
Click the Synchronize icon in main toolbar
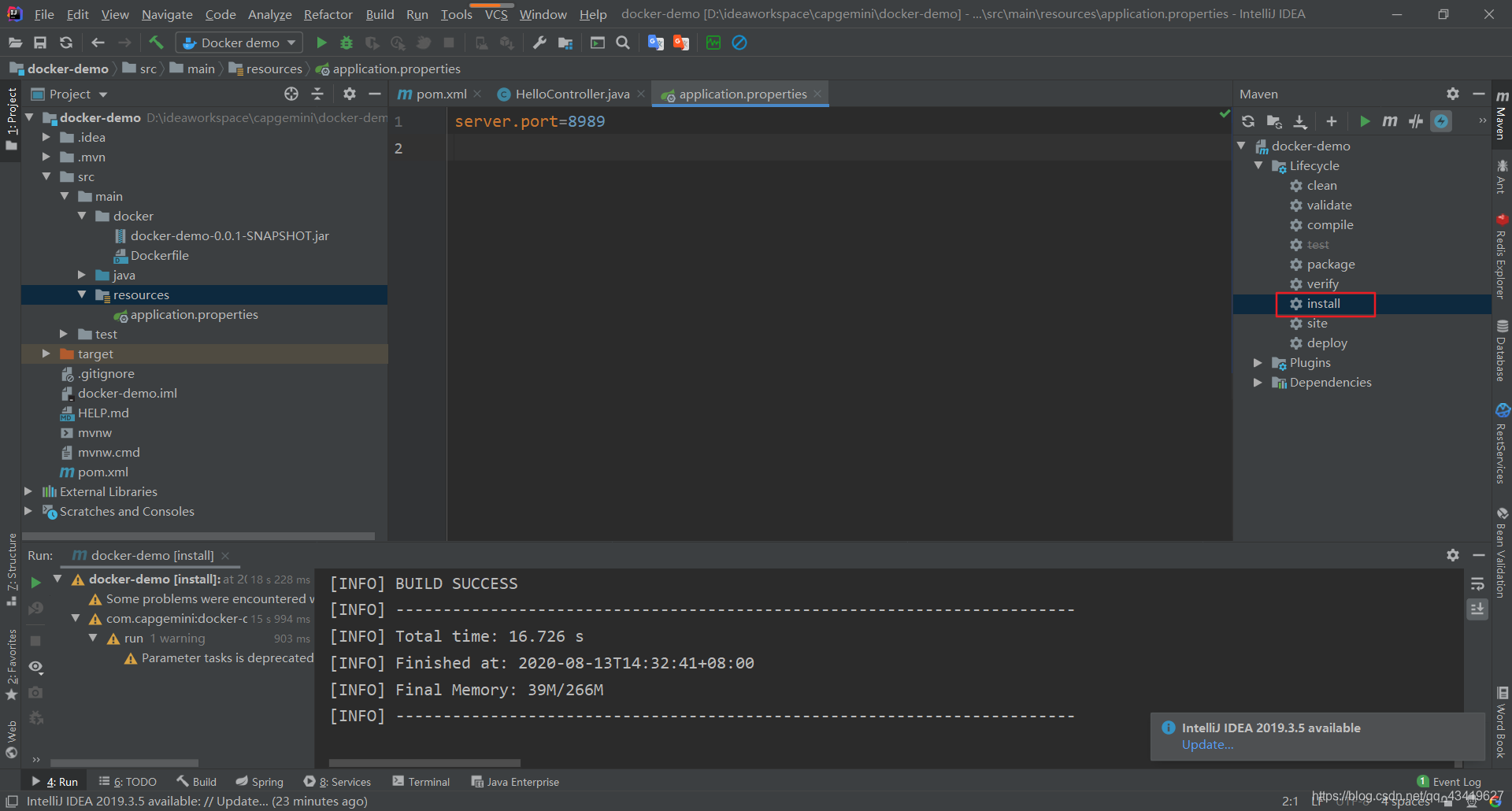(66, 43)
